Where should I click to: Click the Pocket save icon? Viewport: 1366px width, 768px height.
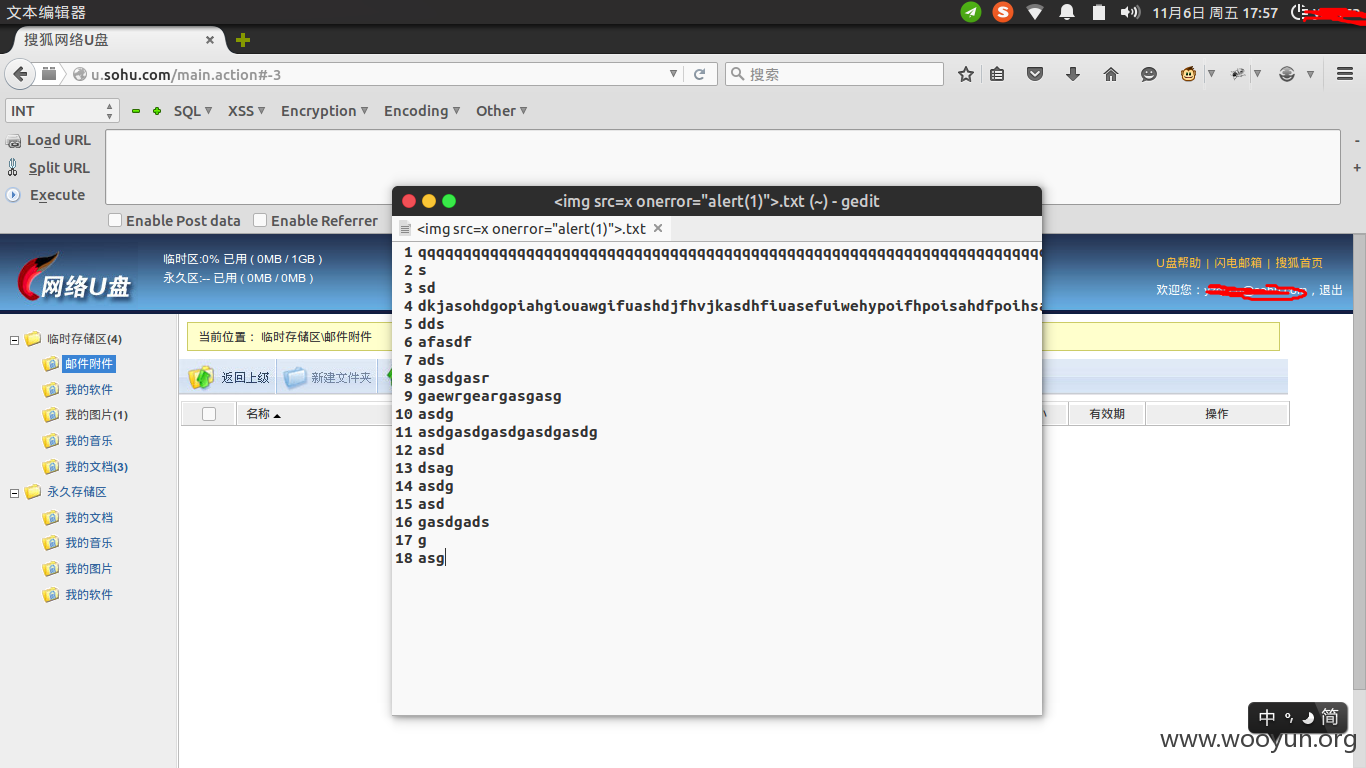point(1035,74)
